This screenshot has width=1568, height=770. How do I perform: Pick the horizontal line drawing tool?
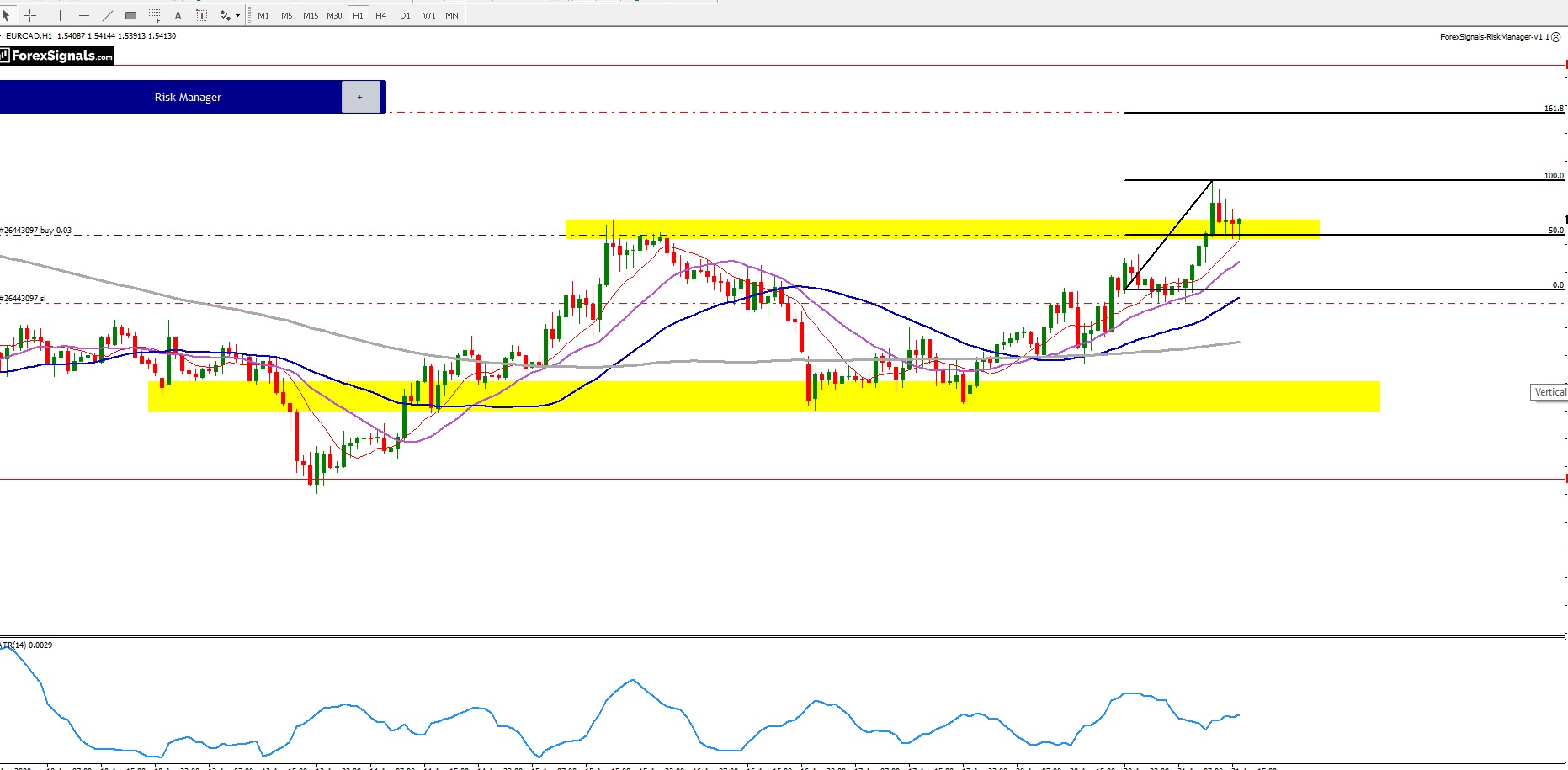83,15
